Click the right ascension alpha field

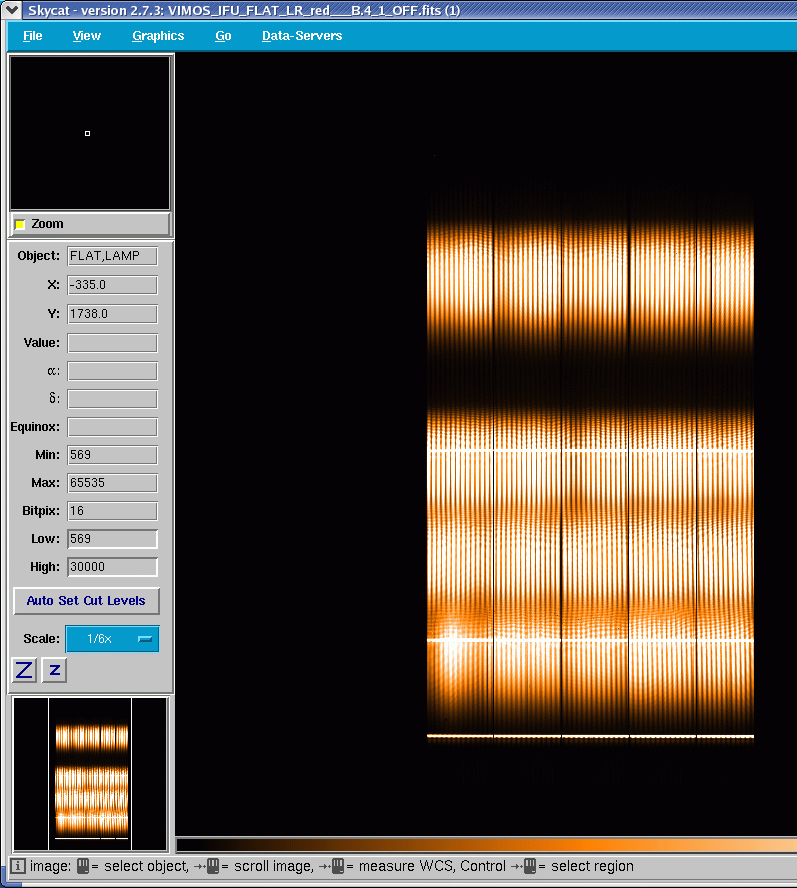point(112,371)
